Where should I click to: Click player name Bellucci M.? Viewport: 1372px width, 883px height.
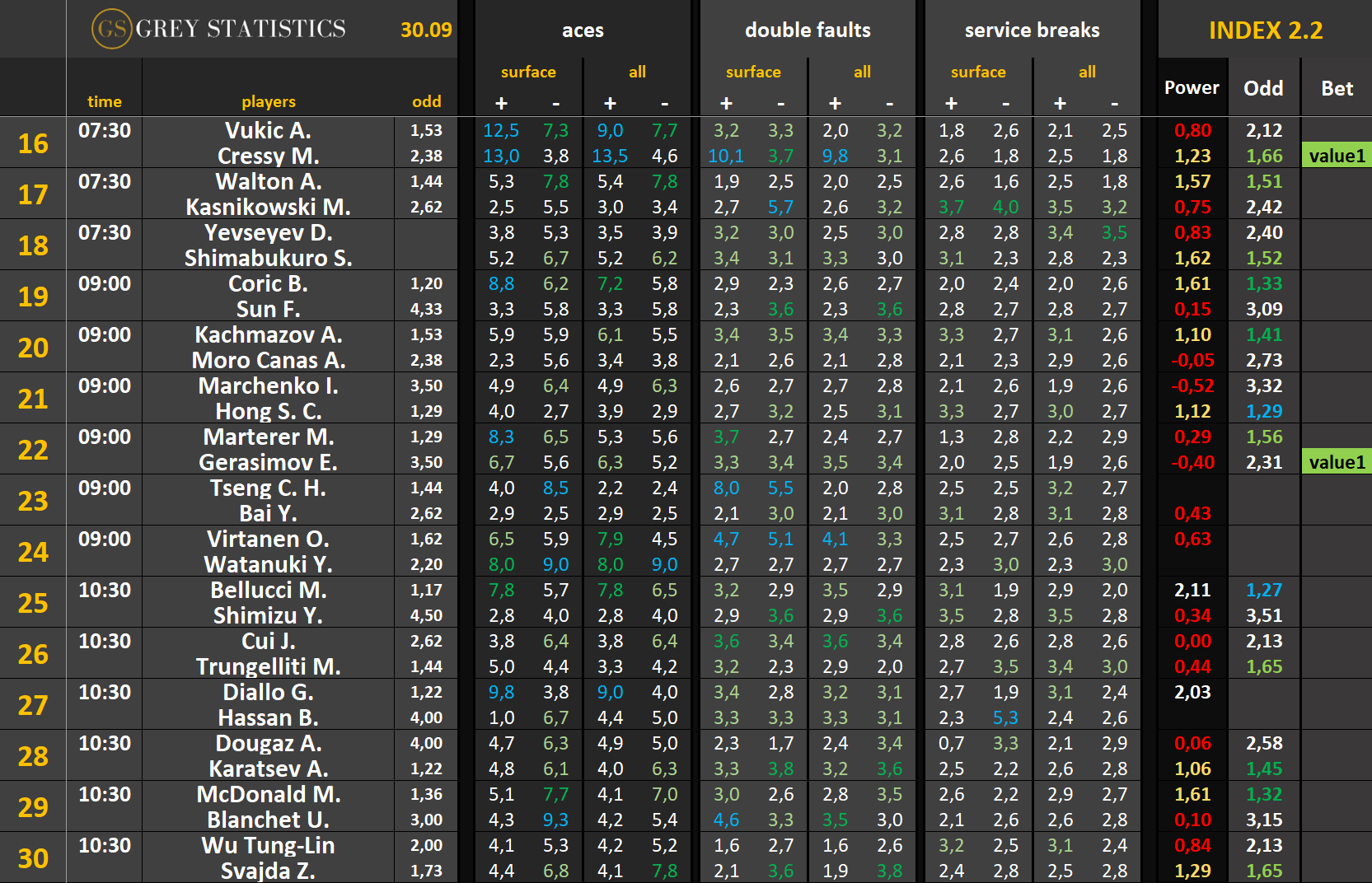pyautogui.click(x=269, y=590)
